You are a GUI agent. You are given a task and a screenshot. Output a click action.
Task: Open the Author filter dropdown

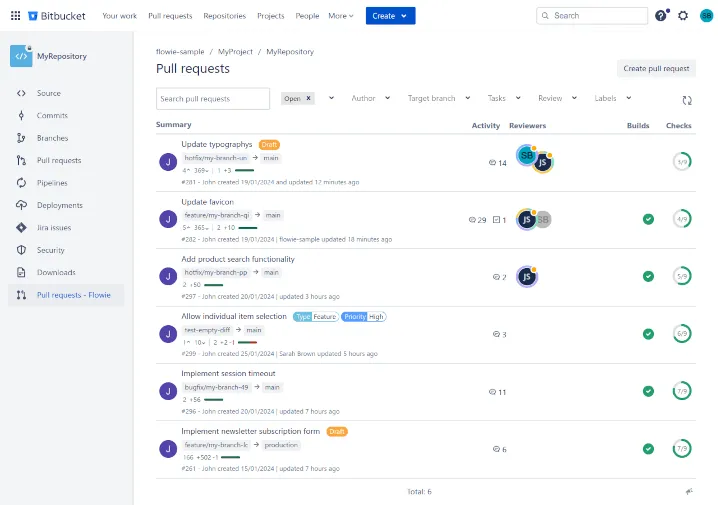pyautogui.click(x=370, y=98)
